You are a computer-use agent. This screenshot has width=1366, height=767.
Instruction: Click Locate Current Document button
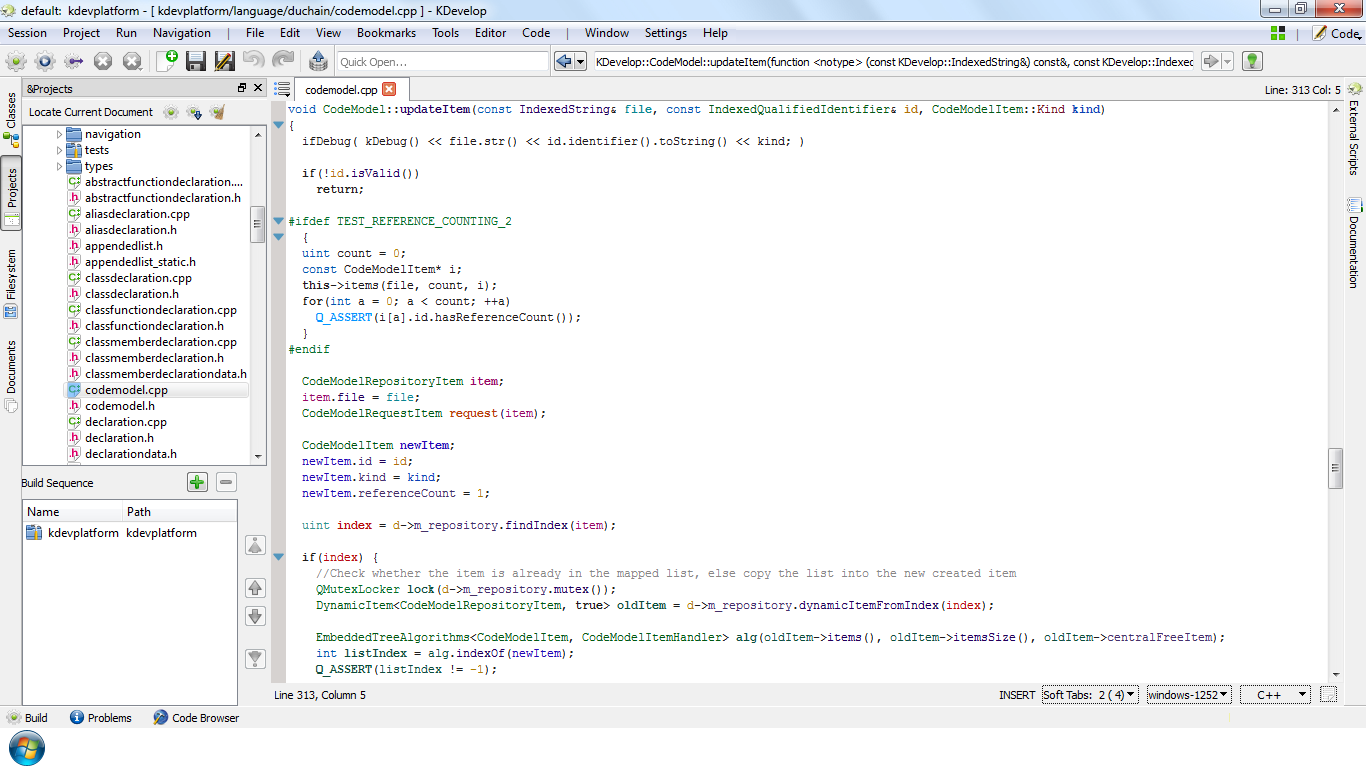91,112
